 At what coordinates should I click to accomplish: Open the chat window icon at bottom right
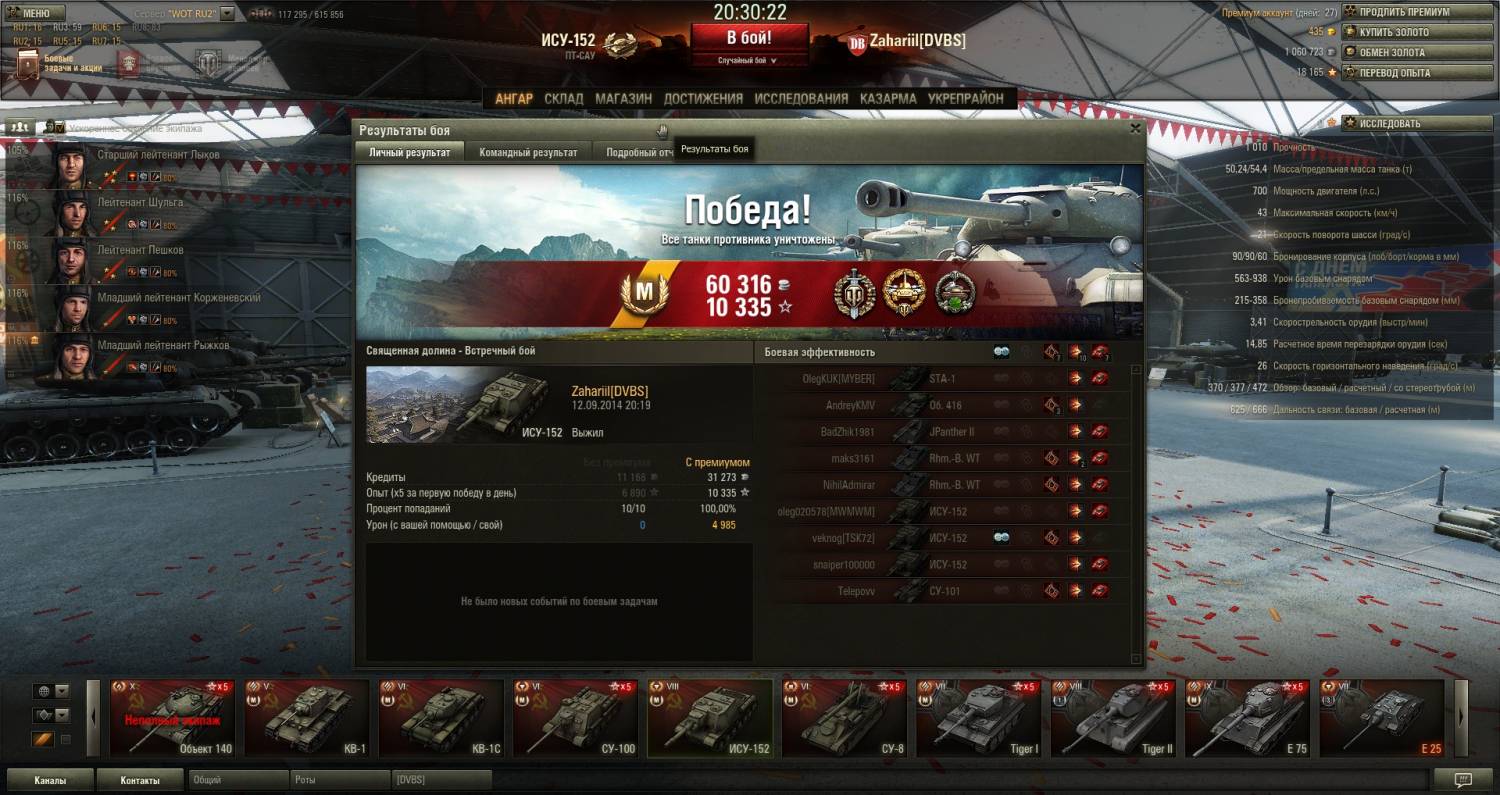(x=1463, y=780)
